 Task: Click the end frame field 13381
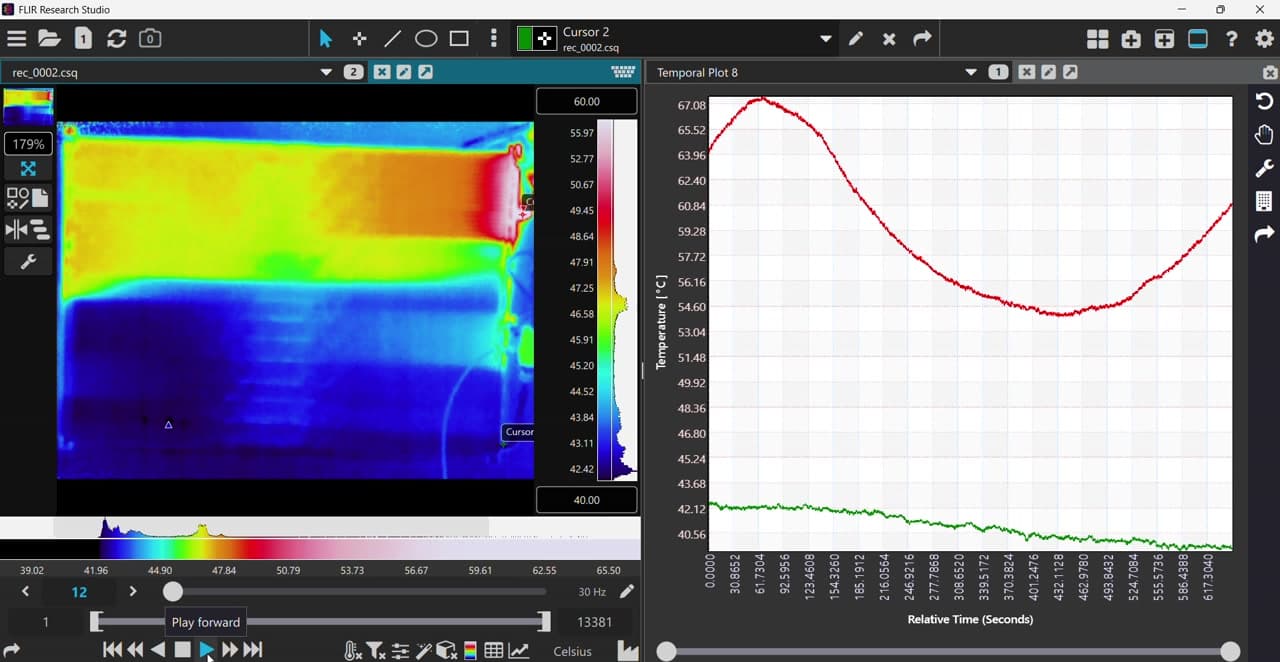(x=595, y=622)
